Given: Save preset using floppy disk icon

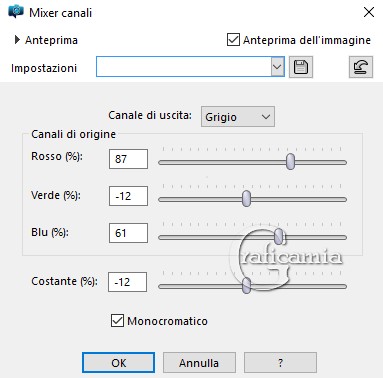Looking at the screenshot, I should pyautogui.click(x=301, y=67).
